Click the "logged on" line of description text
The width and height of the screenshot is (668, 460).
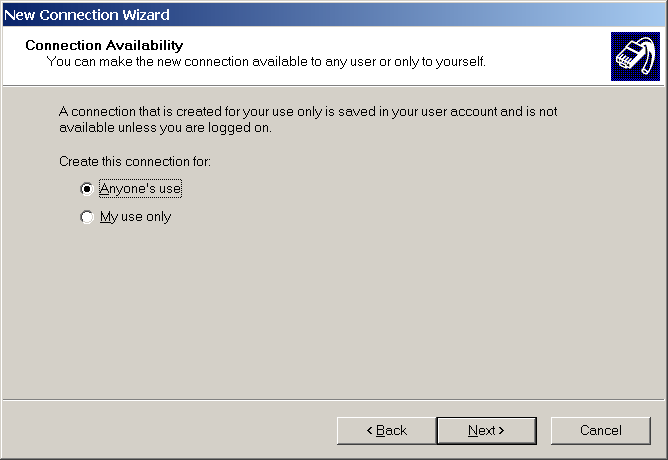pyautogui.click(x=165, y=128)
